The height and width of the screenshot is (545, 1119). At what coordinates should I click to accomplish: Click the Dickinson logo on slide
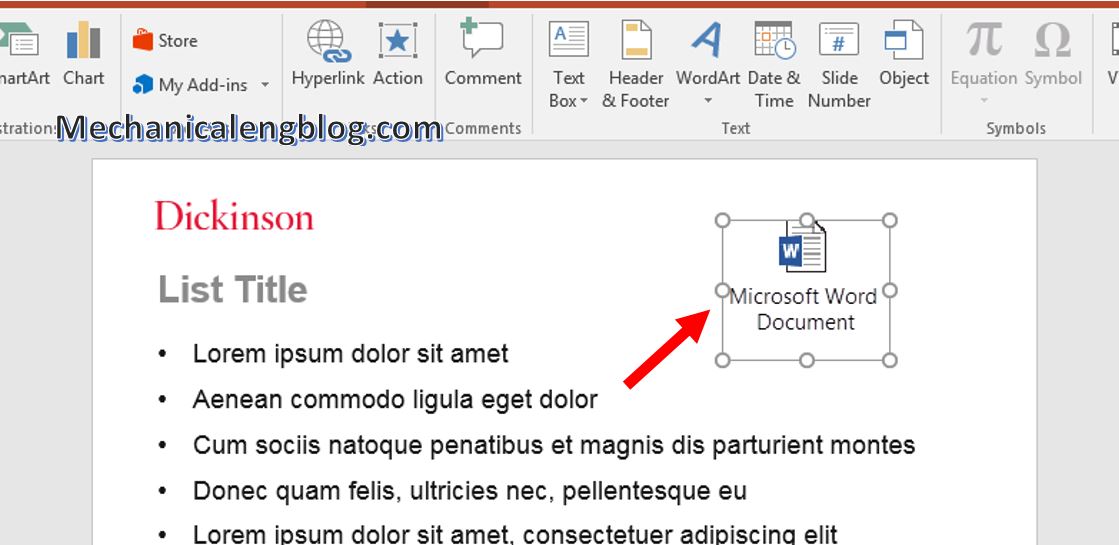234,216
